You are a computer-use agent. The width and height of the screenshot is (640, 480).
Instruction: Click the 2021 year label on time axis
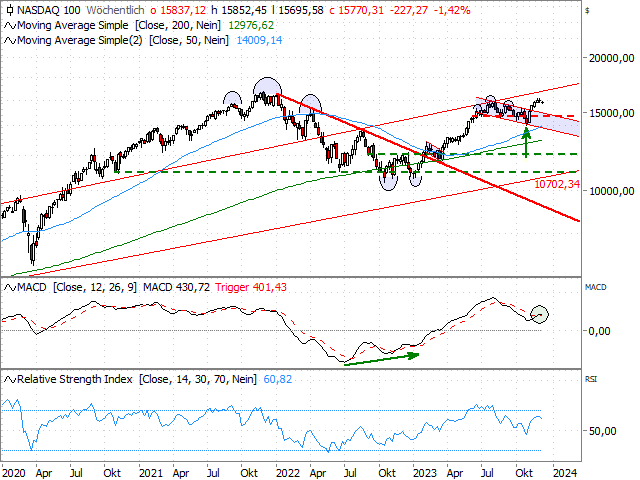pyautogui.click(x=151, y=473)
